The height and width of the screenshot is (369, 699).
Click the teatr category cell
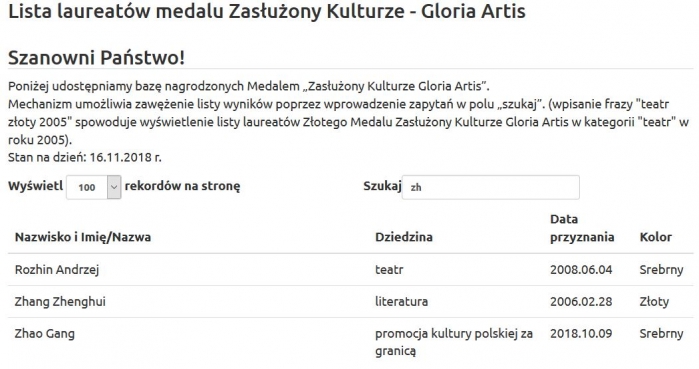(389, 270)
